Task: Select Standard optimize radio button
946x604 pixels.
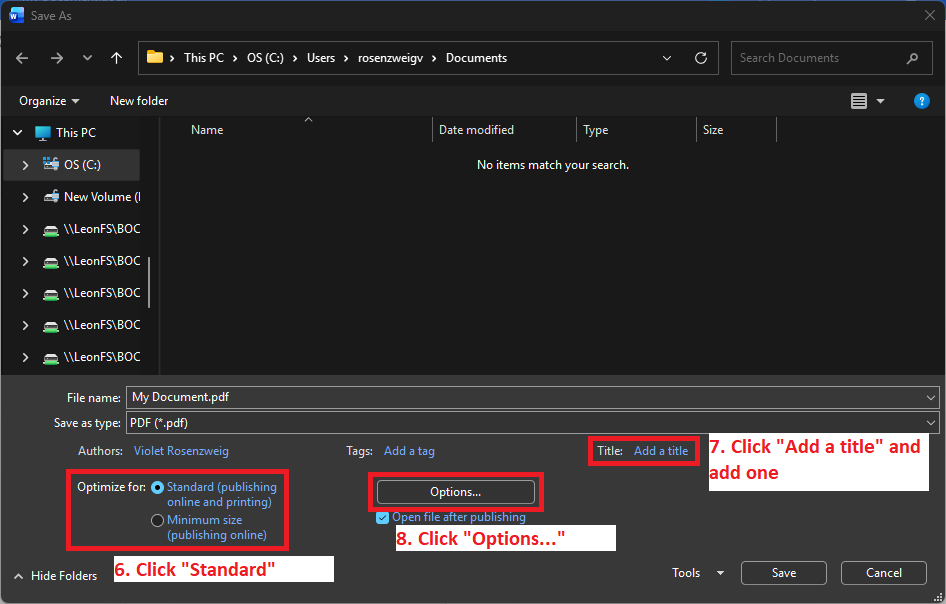Action: pyautogui.click(x=157, y=487)
